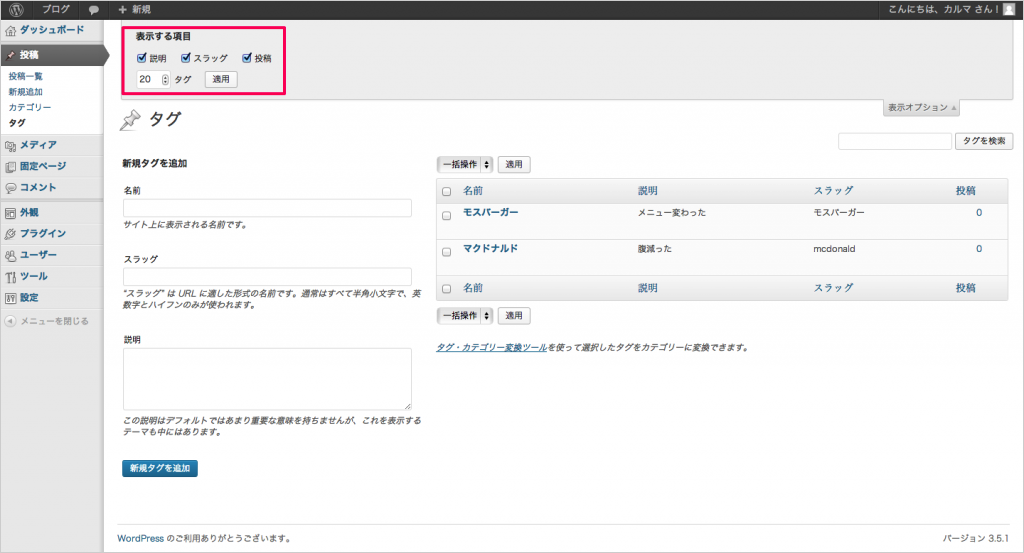Image resolution: width=1024 pixels, height=553 pixels.
Task: Open the マクドナルド tag link
Action: tap(490, 248)
